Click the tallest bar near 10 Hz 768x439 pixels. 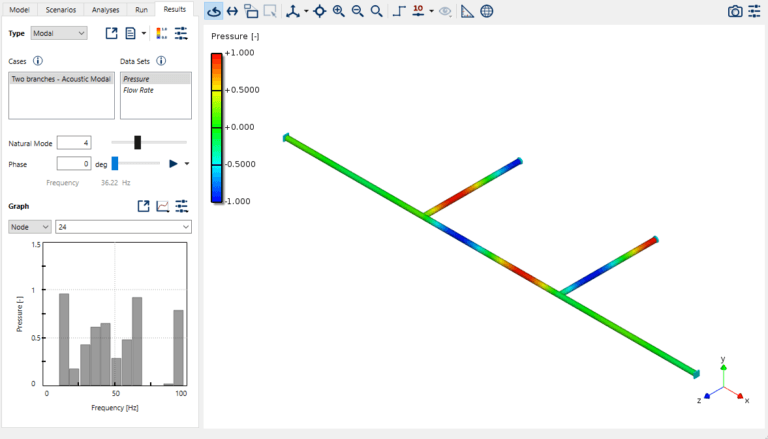(64, 339)
